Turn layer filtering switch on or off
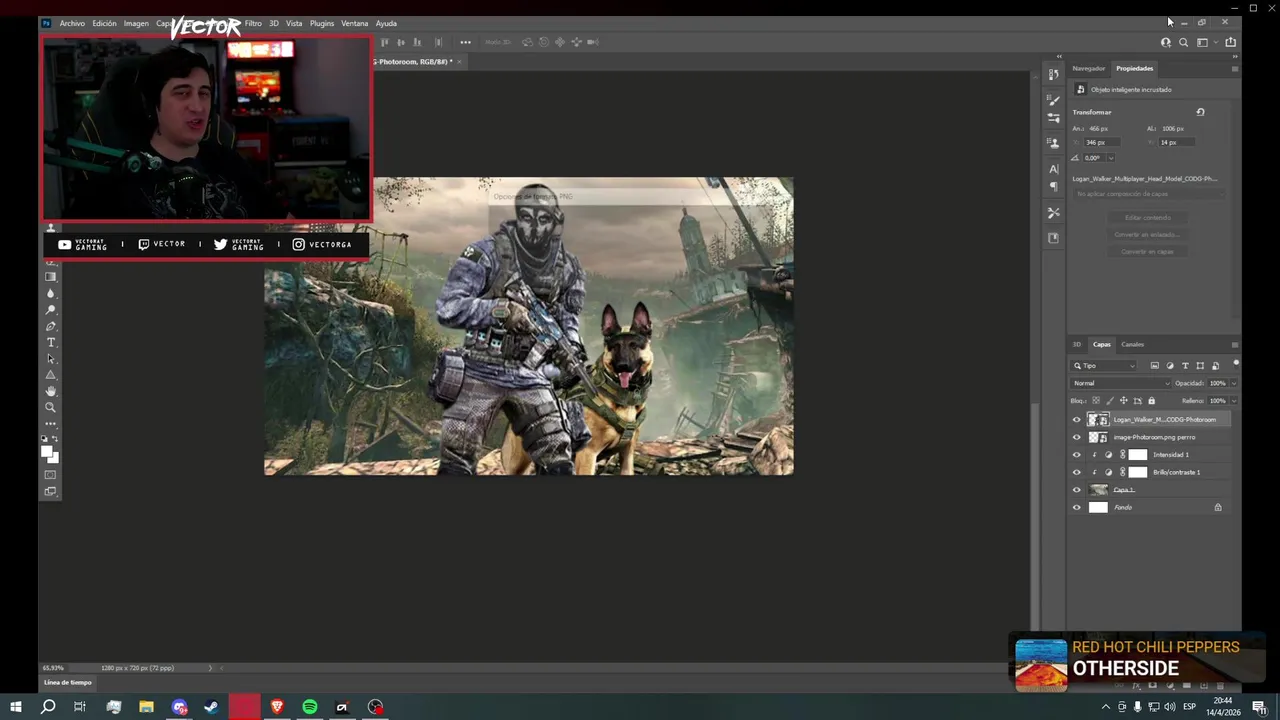The image size is (1280, 720). click(1236, 363)
